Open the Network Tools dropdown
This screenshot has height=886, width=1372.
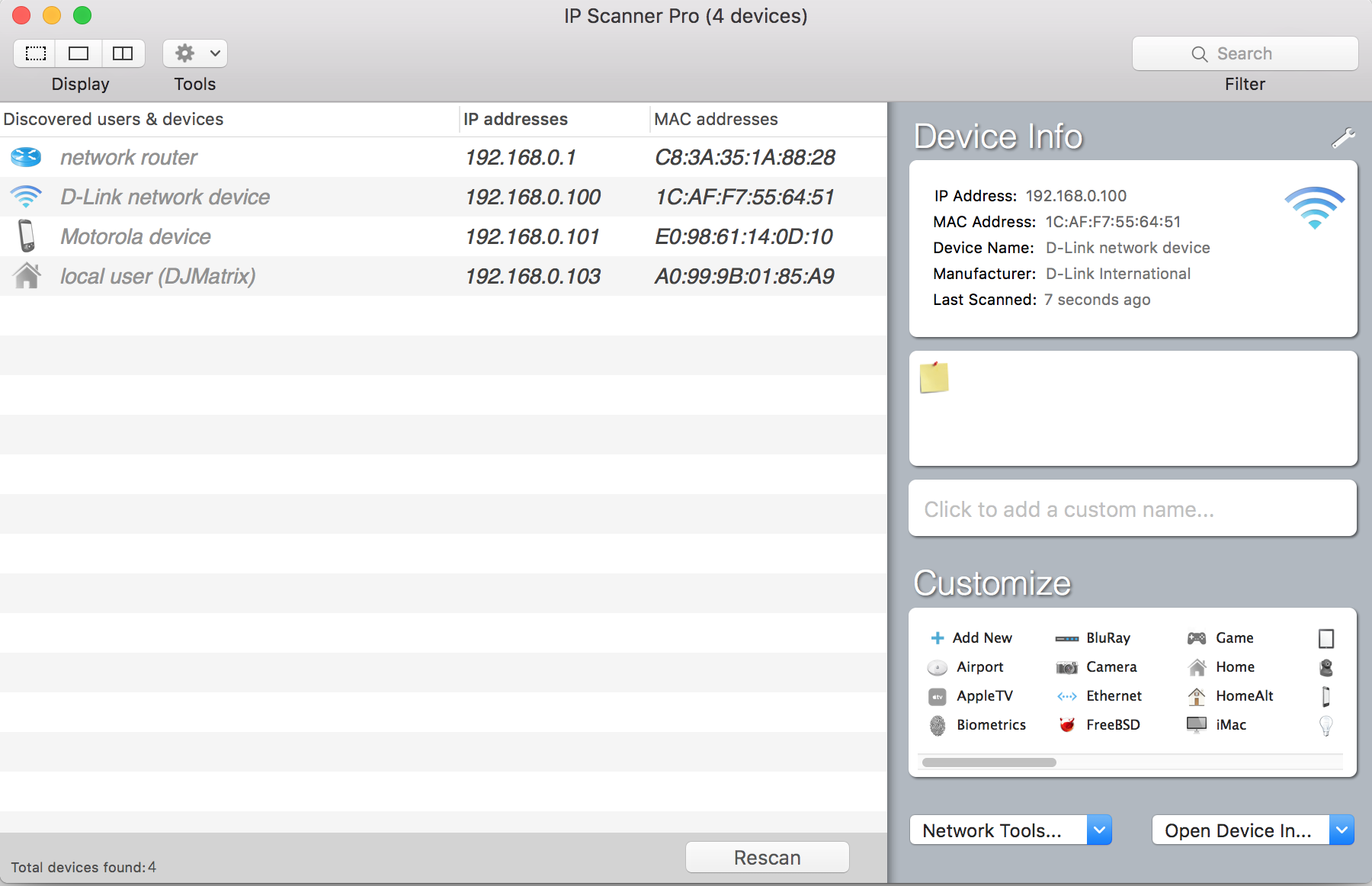[1011, 830]
